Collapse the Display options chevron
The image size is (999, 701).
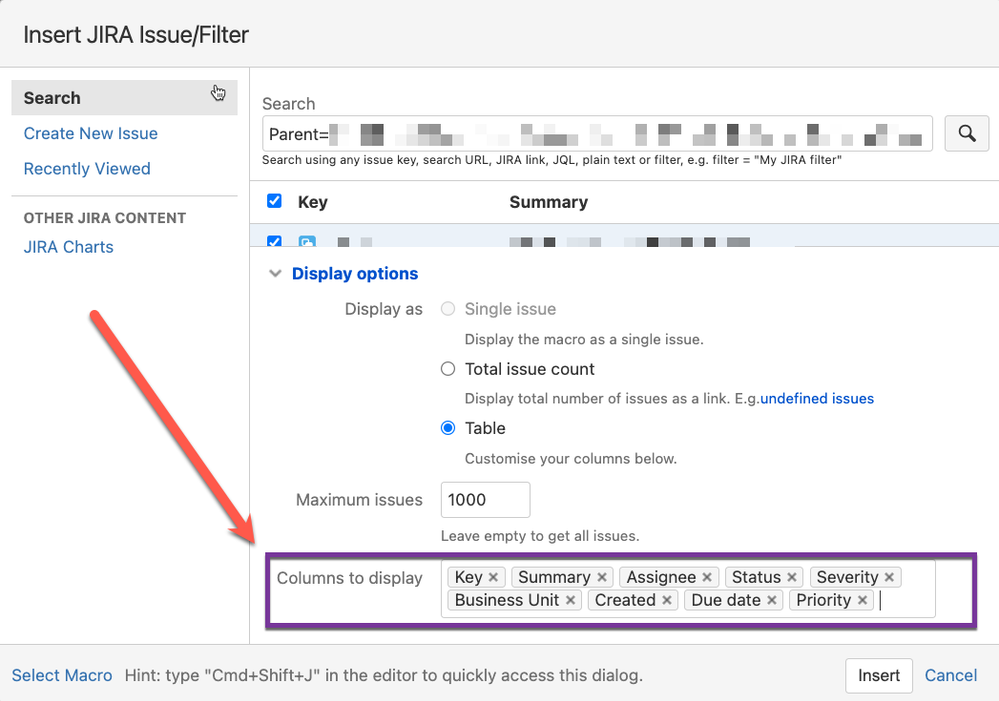[275, 273]
